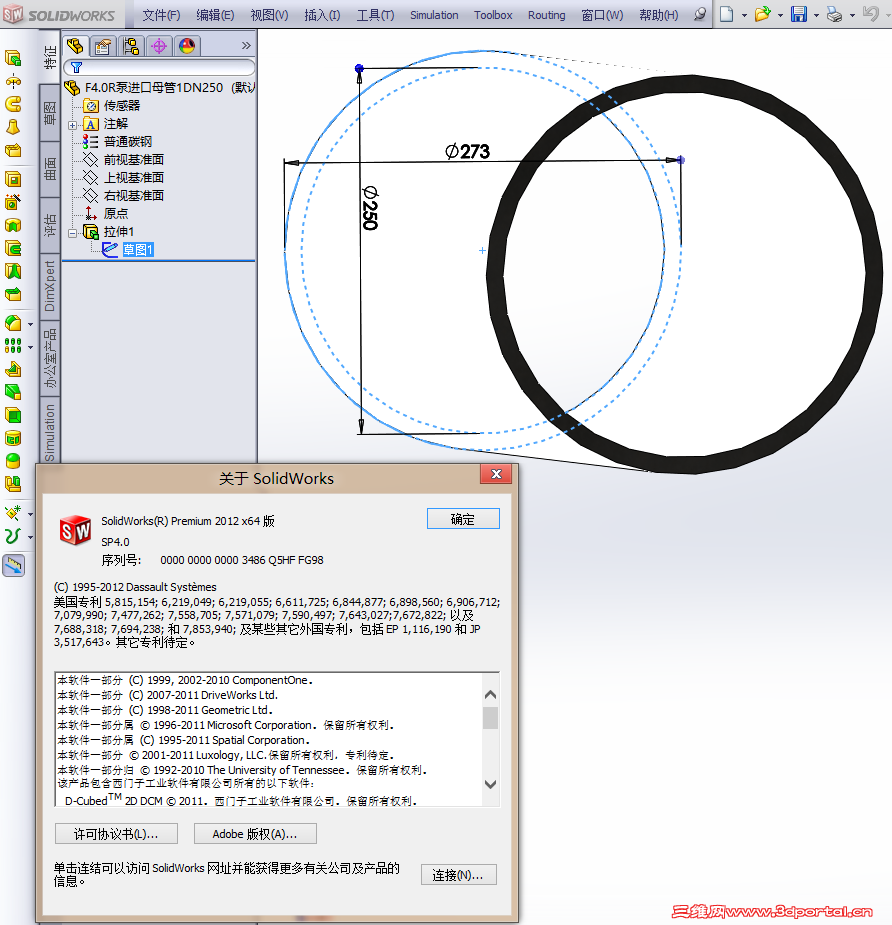892x925 pixels.
Task: Select the Dome tool
Action: click(x=13, y=461)
